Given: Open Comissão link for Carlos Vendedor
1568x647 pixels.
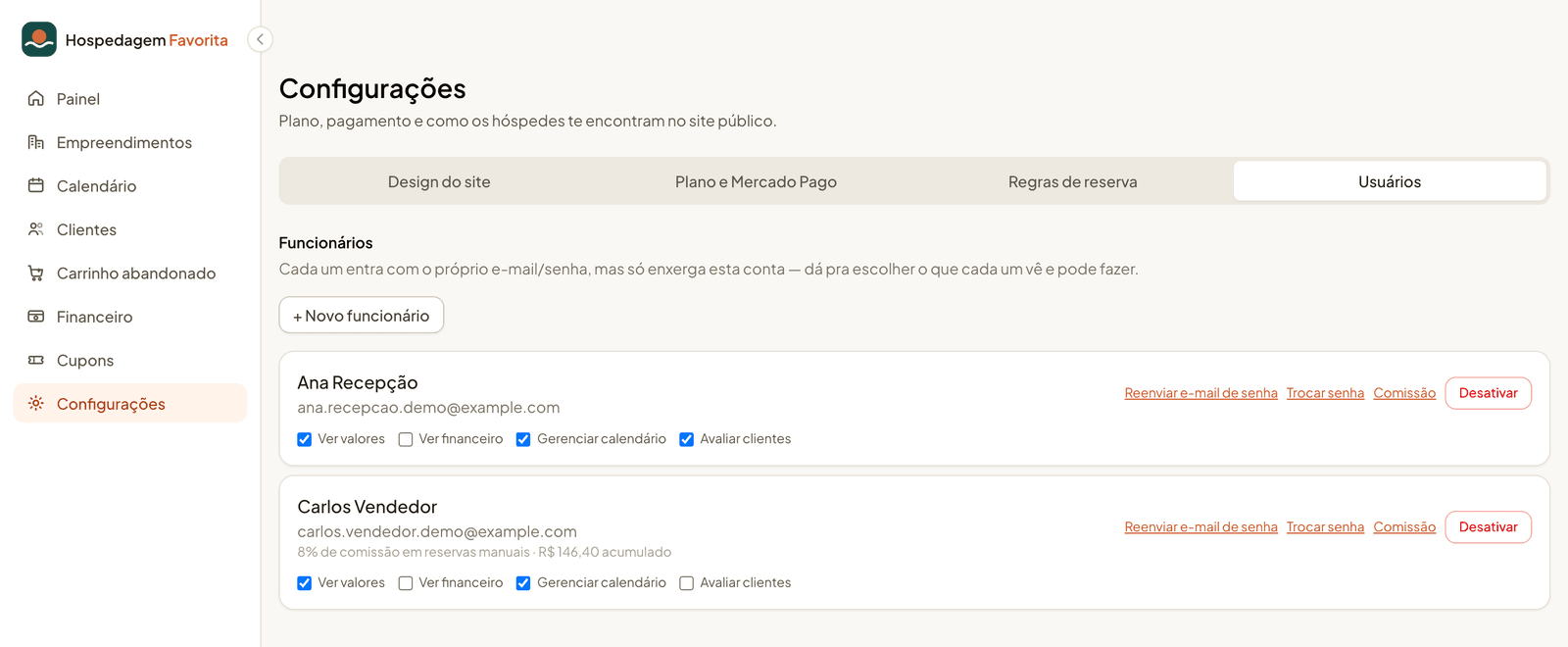Looking at the screenshot, I should point(1404,527).
